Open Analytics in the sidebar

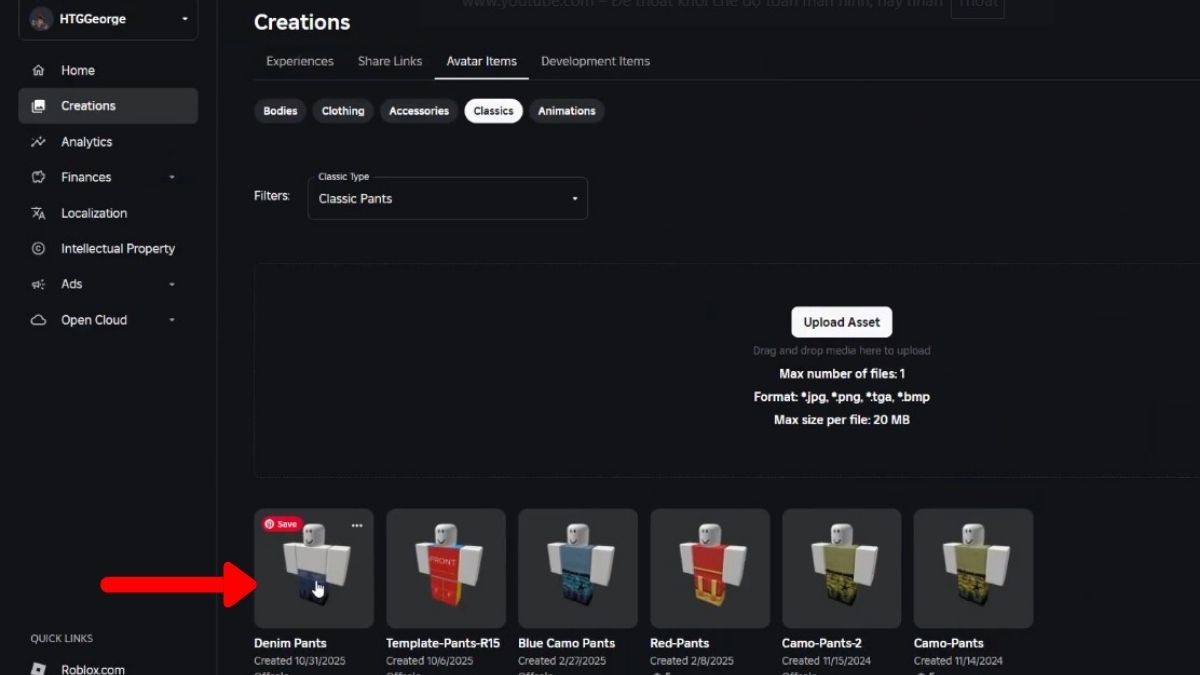108,142
